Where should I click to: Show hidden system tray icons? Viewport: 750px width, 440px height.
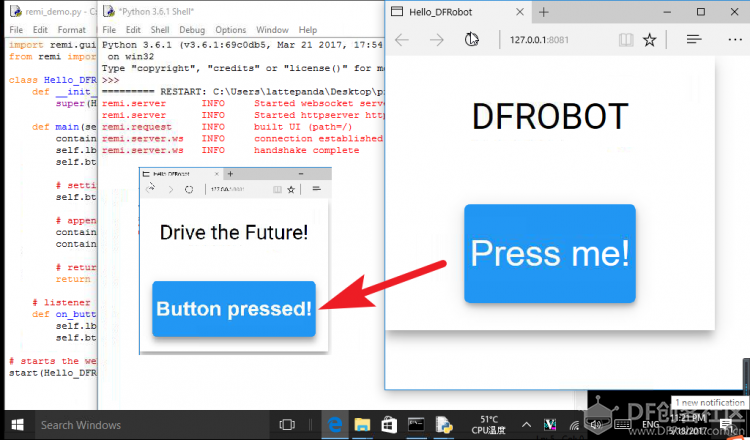tap(526, 425)
